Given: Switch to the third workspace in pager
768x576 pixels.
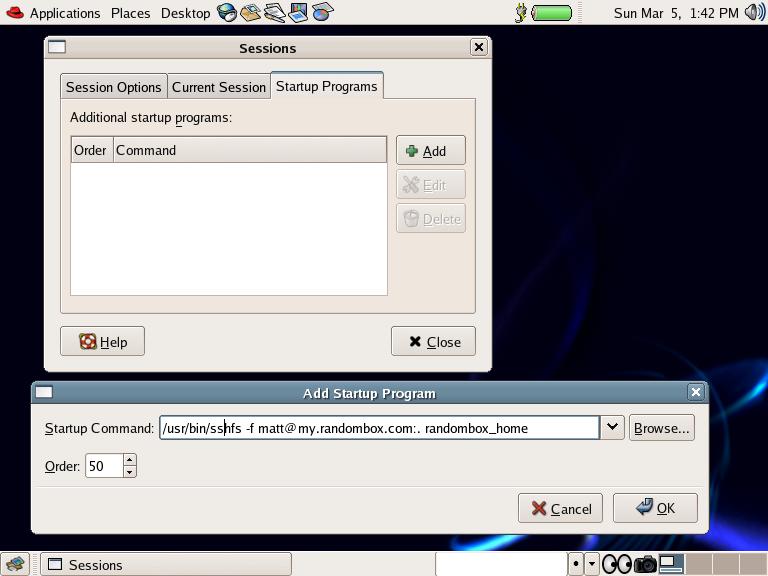Looking at the screenshot, I should [725, 564].
